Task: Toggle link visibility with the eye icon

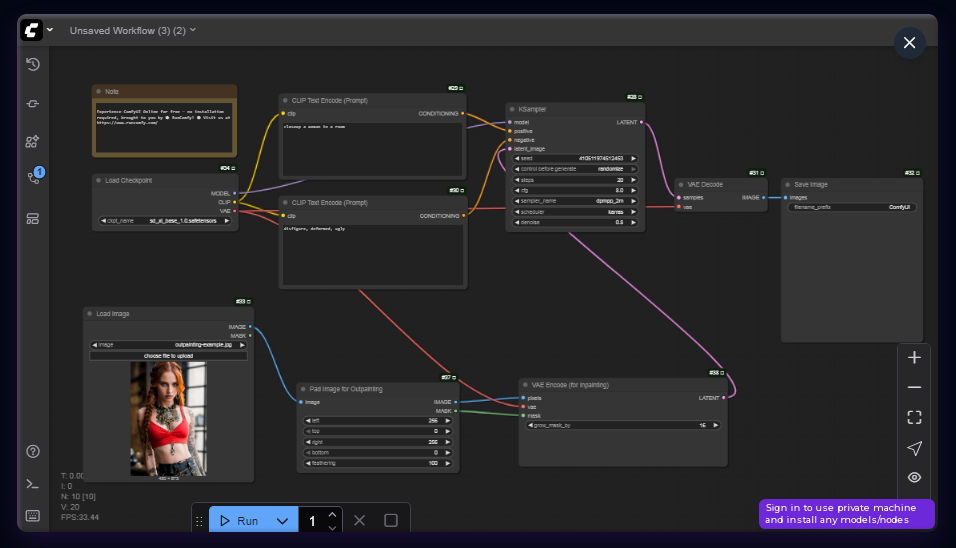Action: [x=914, y=477]
